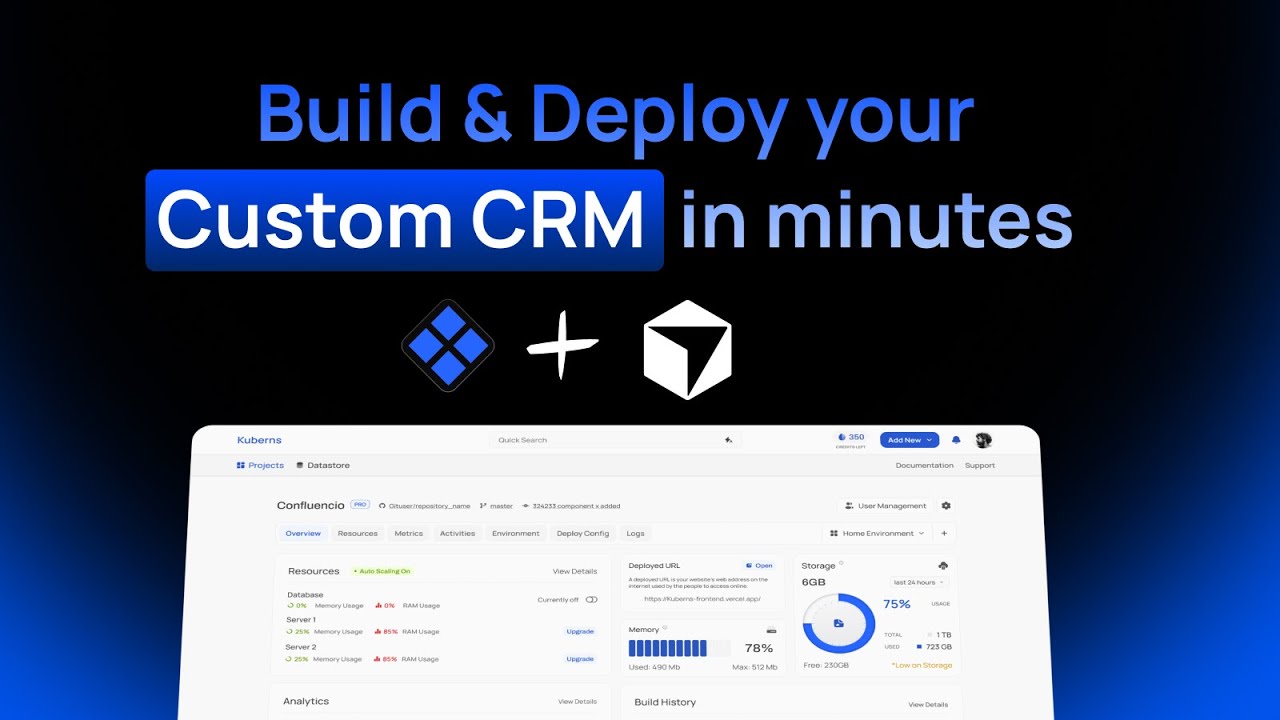Click the master branch indicator
The width and height of the screenshot is (1280, 720).
point(496,506)
